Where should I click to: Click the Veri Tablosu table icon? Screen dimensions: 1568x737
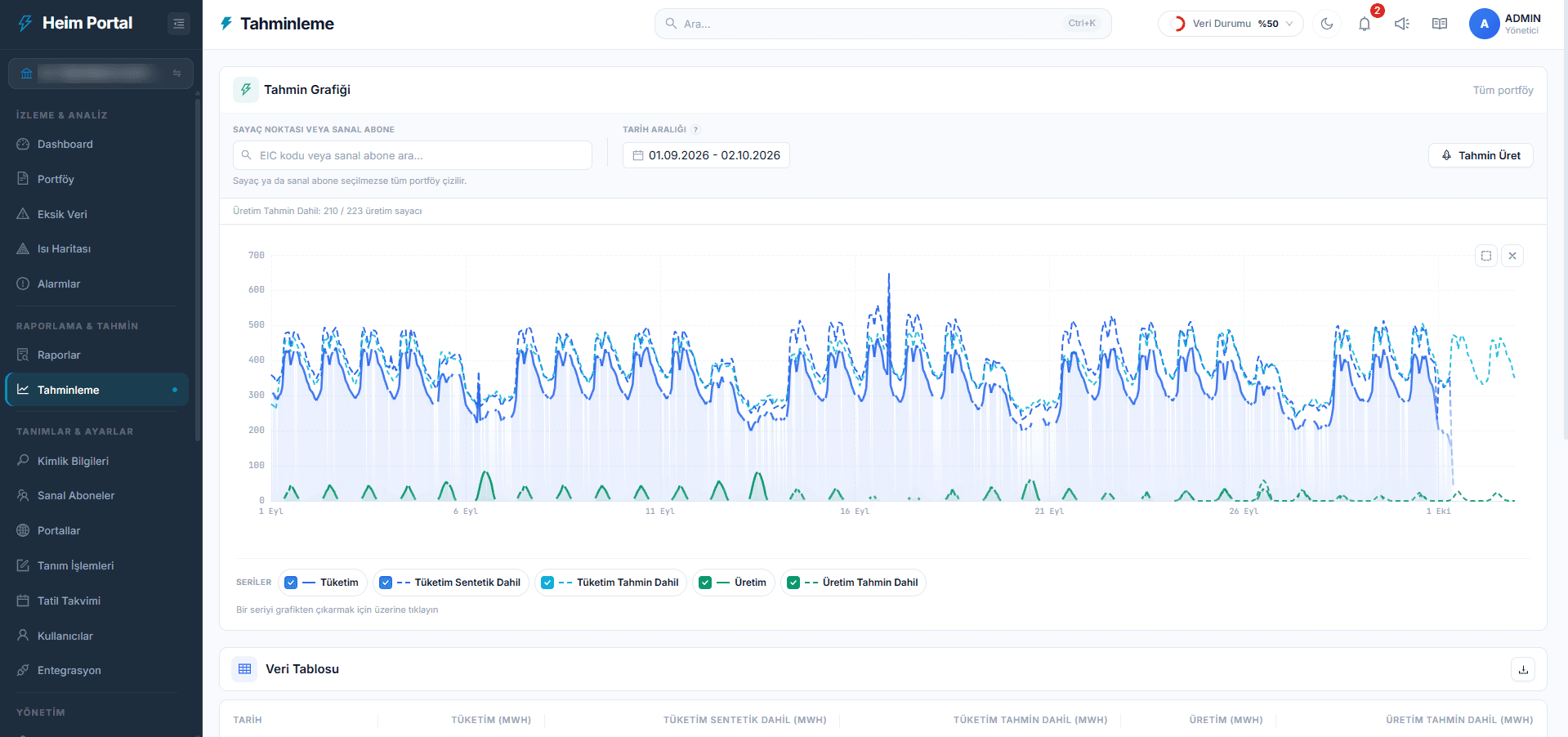click(x=244, y=669)
